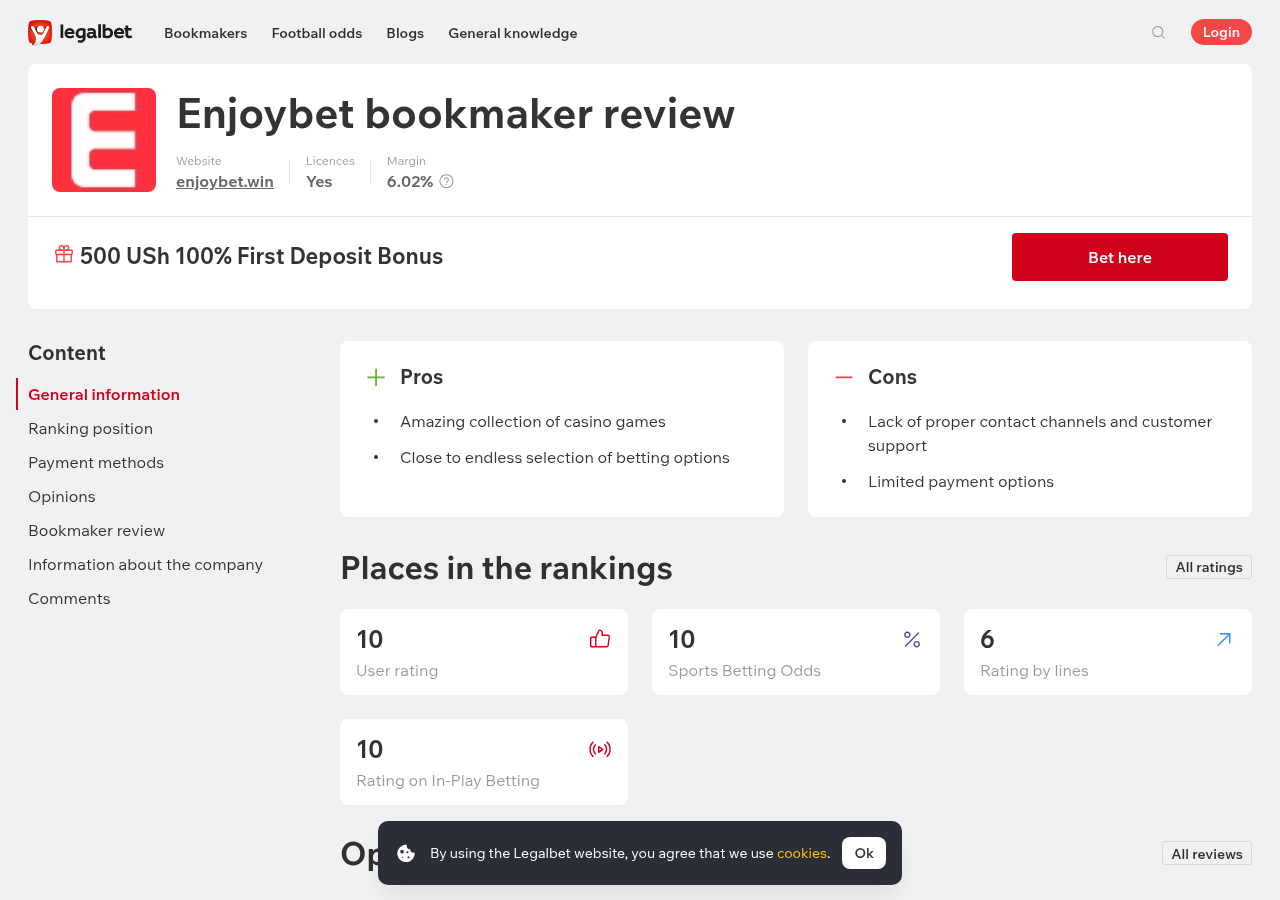The width and height of the screenshot is (1280, 900).
Task: Click the Legalbet logo
Action: [80, 33]
